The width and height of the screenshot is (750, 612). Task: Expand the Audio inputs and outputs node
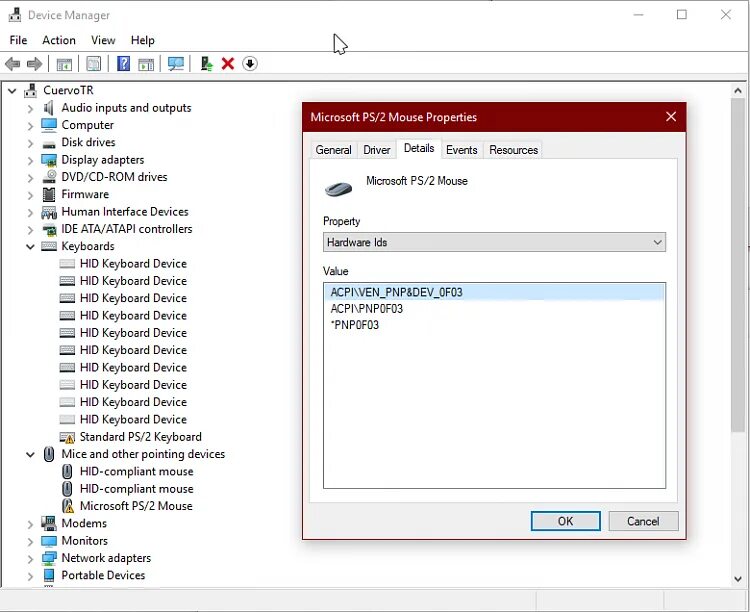coord(30,109)
